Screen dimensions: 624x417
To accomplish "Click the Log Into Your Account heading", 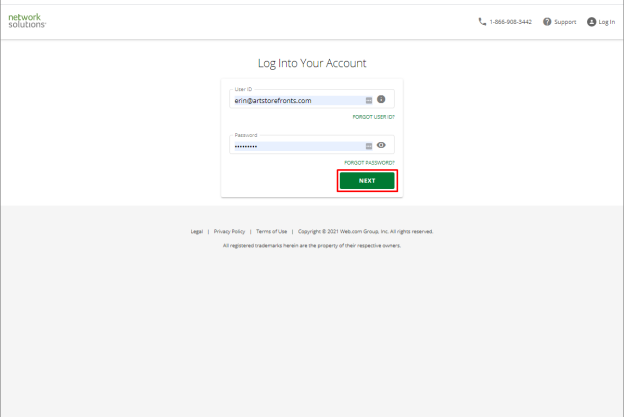I will click(x=312, y=63).
